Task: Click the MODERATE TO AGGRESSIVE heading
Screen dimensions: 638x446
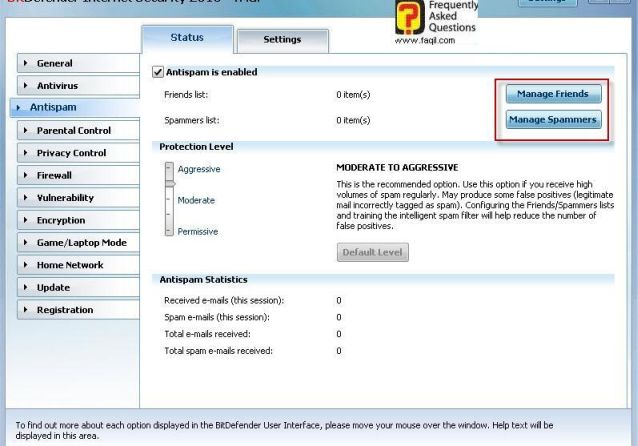Action: tap(397, 168)
